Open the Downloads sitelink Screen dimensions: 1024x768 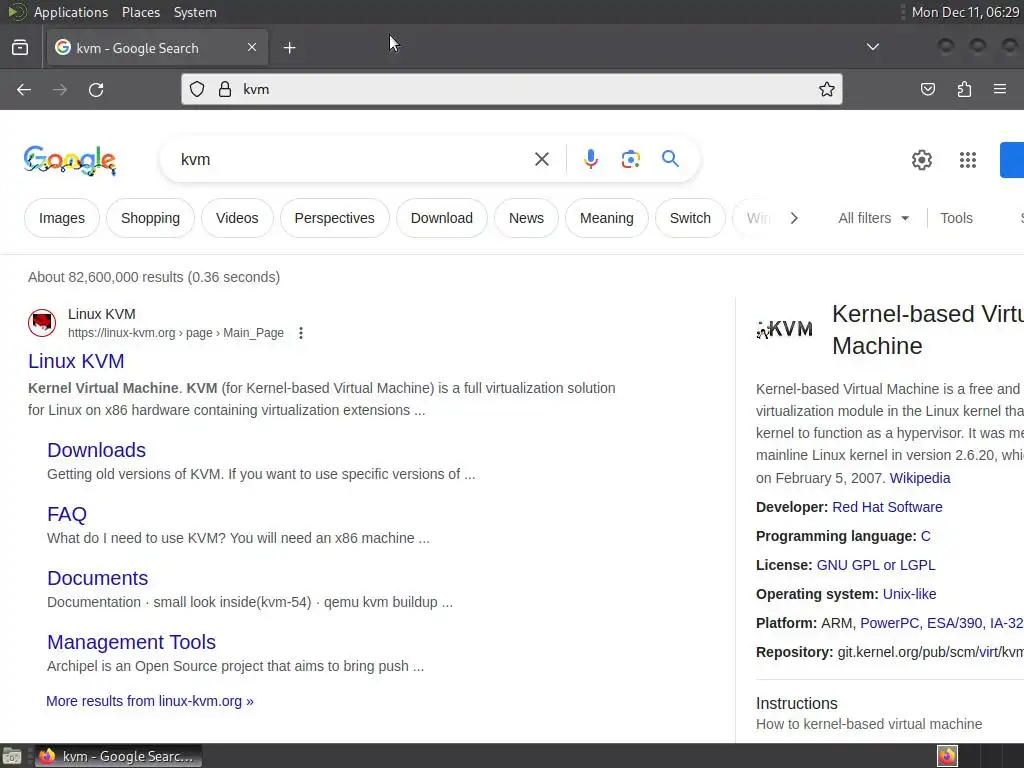tap(97, 450)
